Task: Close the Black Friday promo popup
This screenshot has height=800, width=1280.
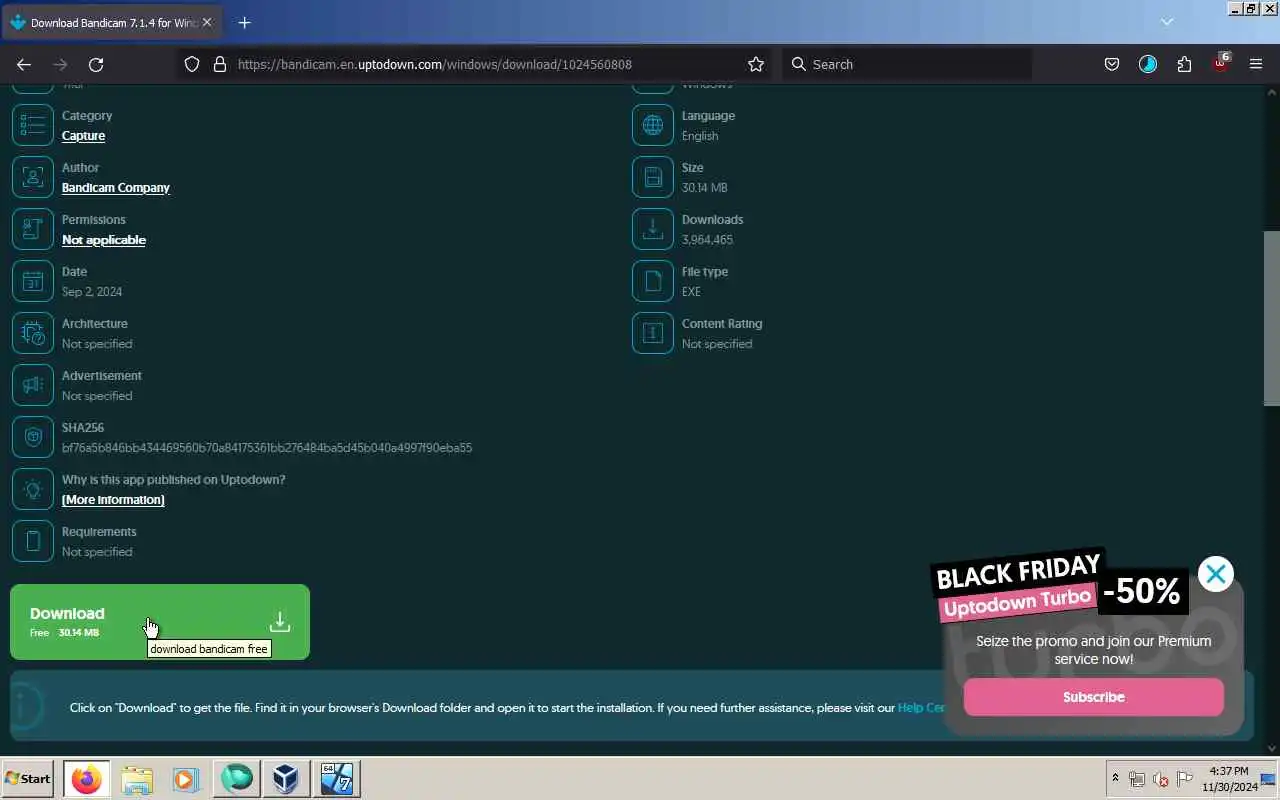Action: (1216, 574)
